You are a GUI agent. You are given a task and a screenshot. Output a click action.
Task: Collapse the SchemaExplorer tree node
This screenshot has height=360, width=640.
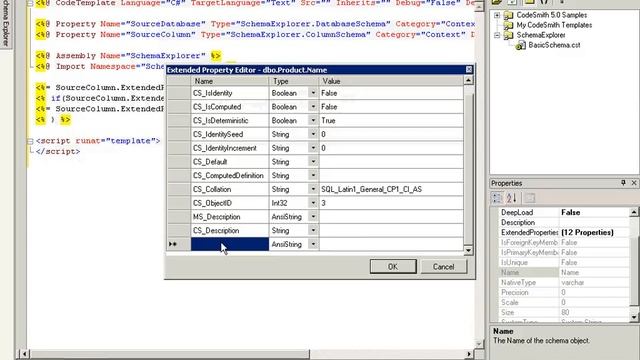point(497,36)
